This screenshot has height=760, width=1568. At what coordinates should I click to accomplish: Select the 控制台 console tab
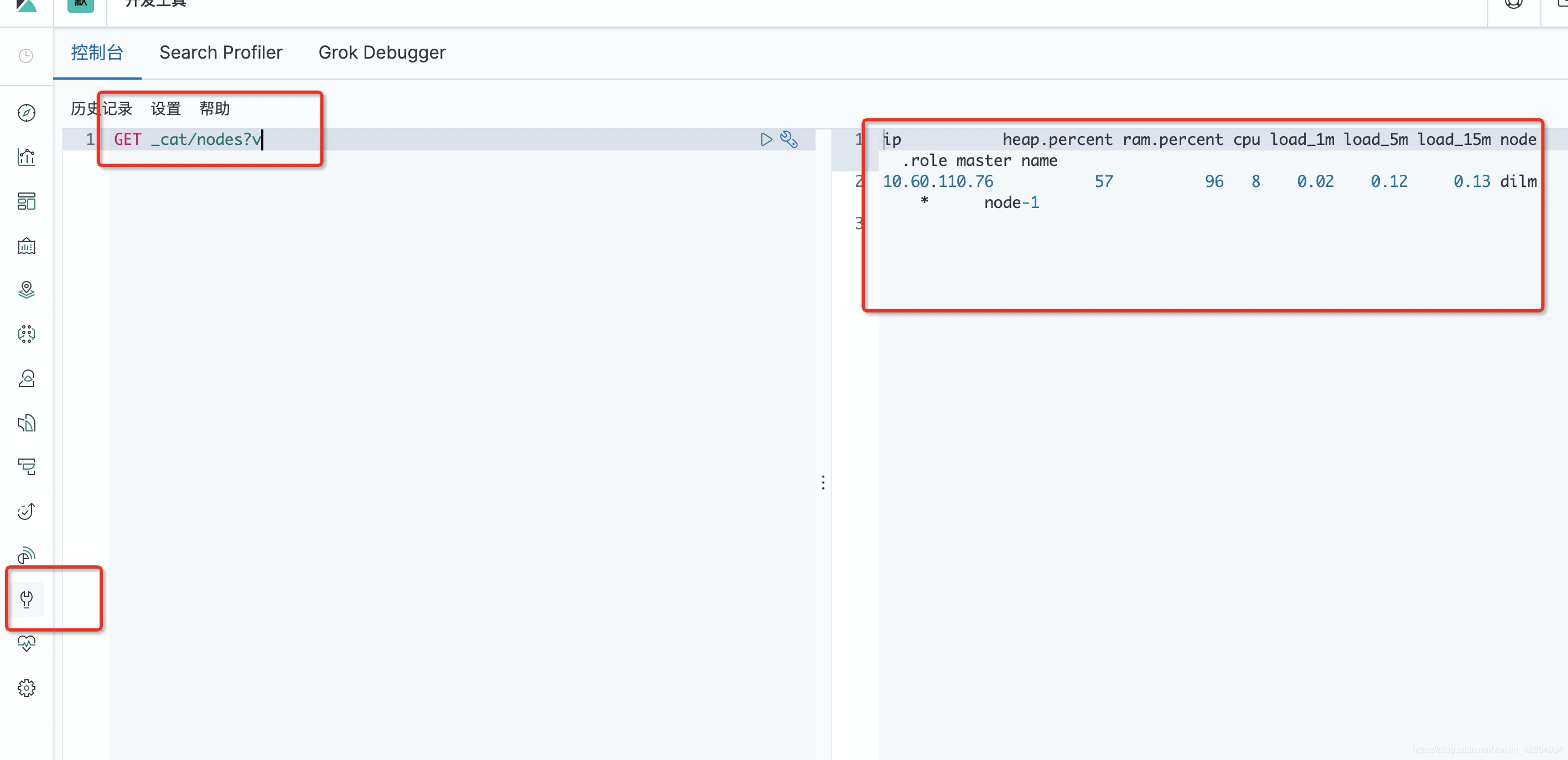coord(97,53)
